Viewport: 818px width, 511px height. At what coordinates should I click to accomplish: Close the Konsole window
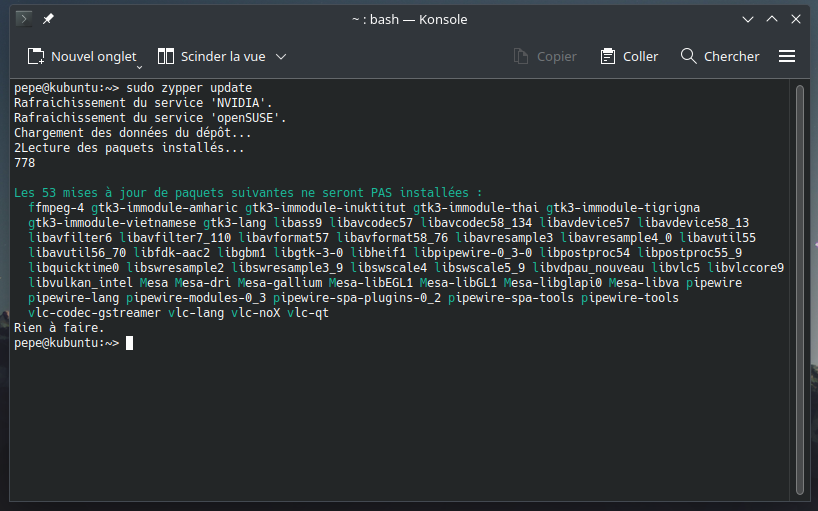(796, 19)
